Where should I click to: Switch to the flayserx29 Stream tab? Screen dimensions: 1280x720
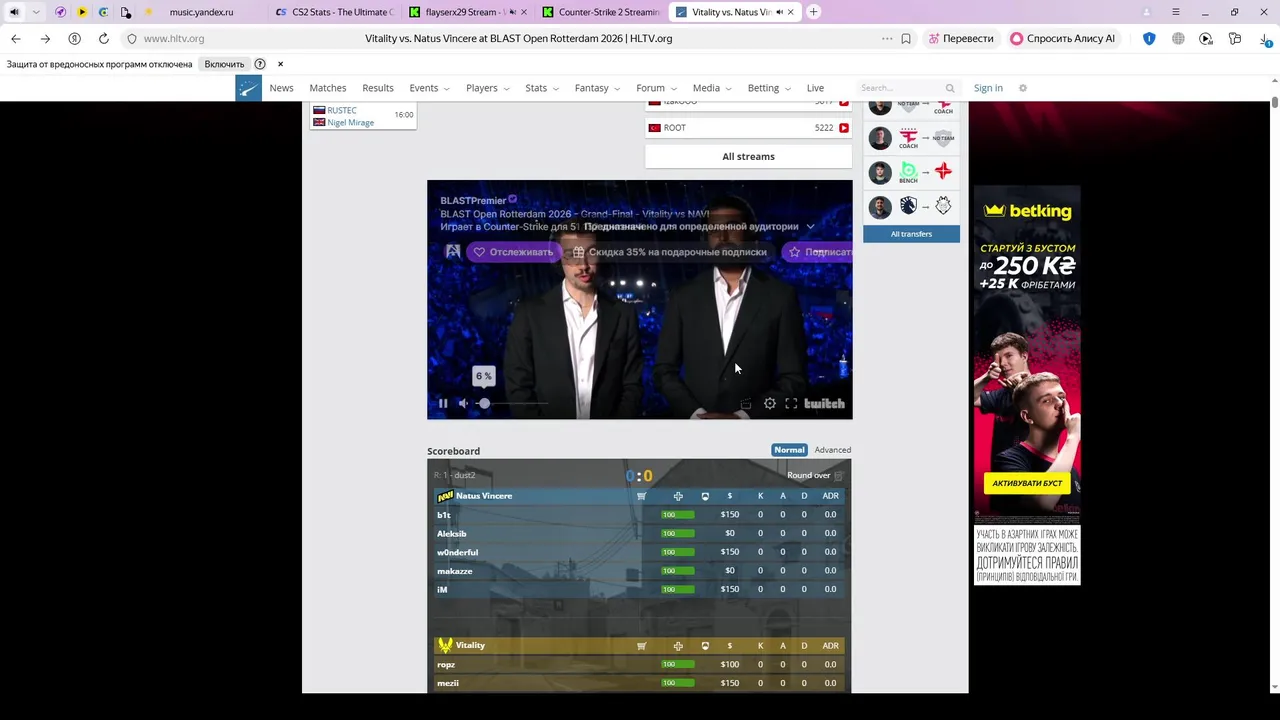(x=468, y=12)
